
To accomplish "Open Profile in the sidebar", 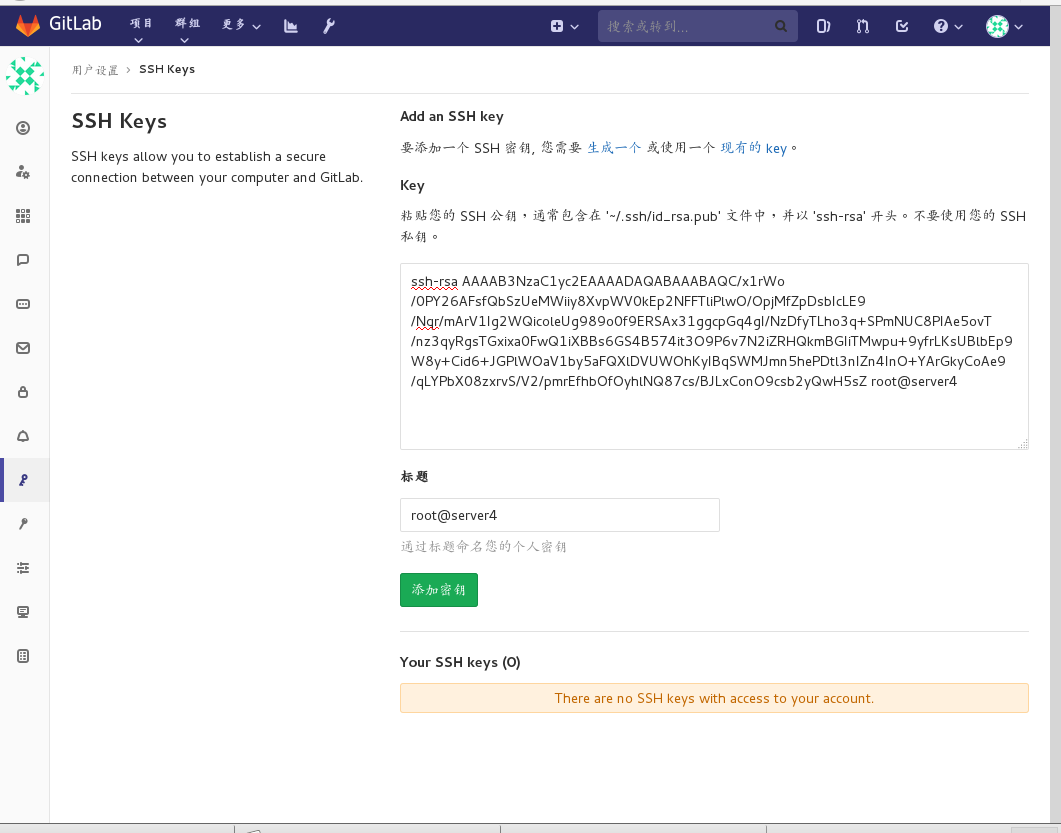I will click(23, 128).
